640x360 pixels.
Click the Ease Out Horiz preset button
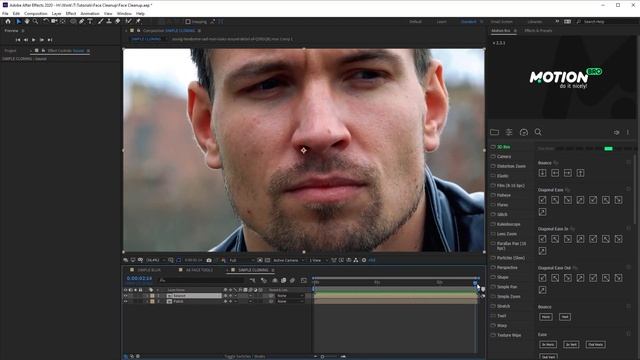[x=596, y=344]
